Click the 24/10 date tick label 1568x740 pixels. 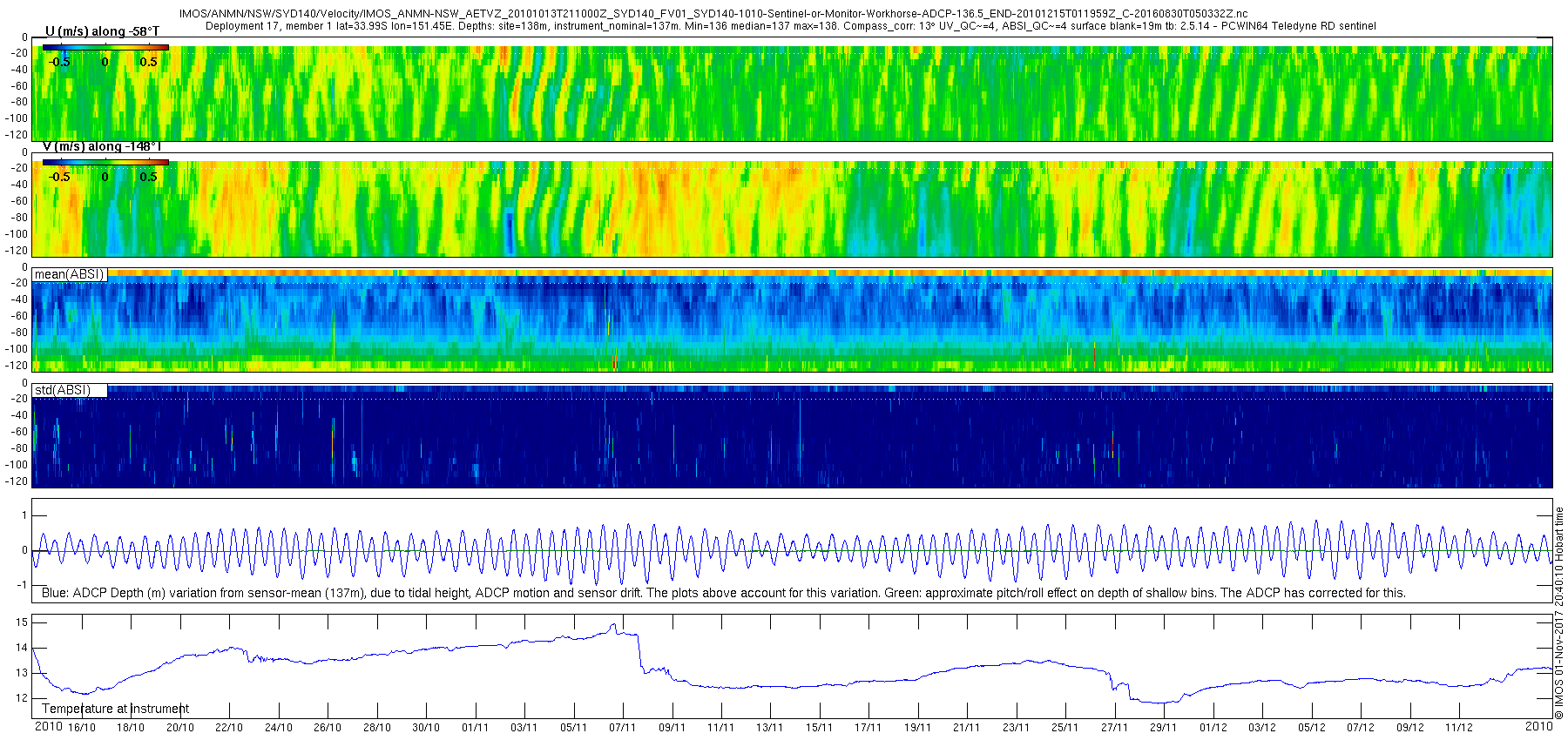click(x=279, y=727)
